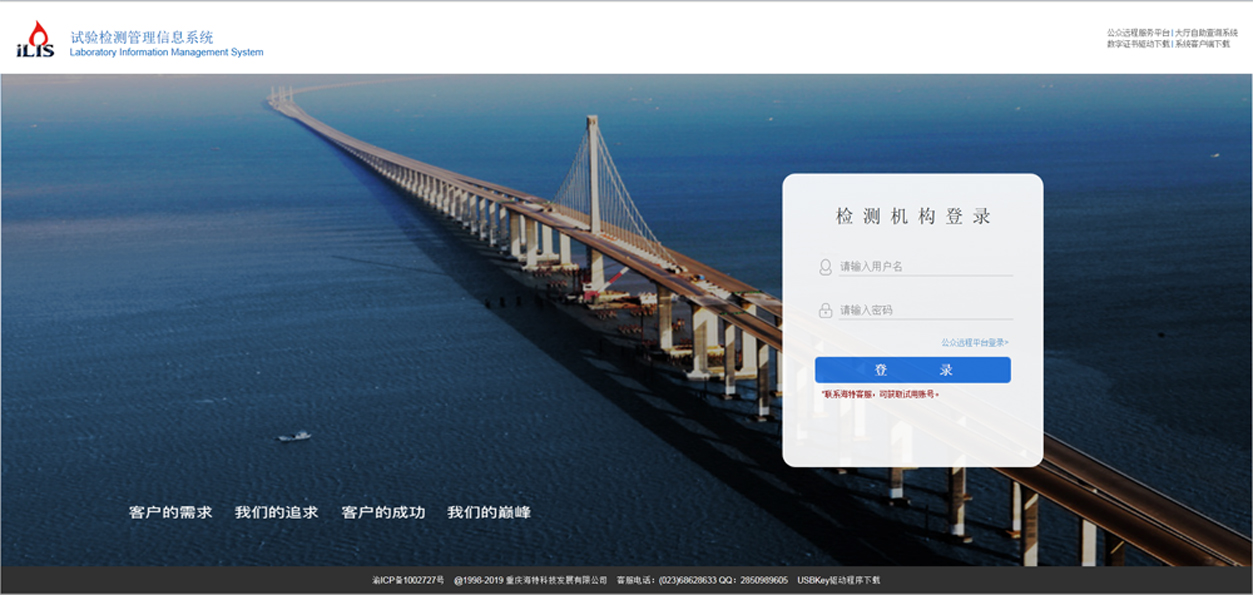Click the iLIS flame logo

pyautogui.click(x=36, y=40)
